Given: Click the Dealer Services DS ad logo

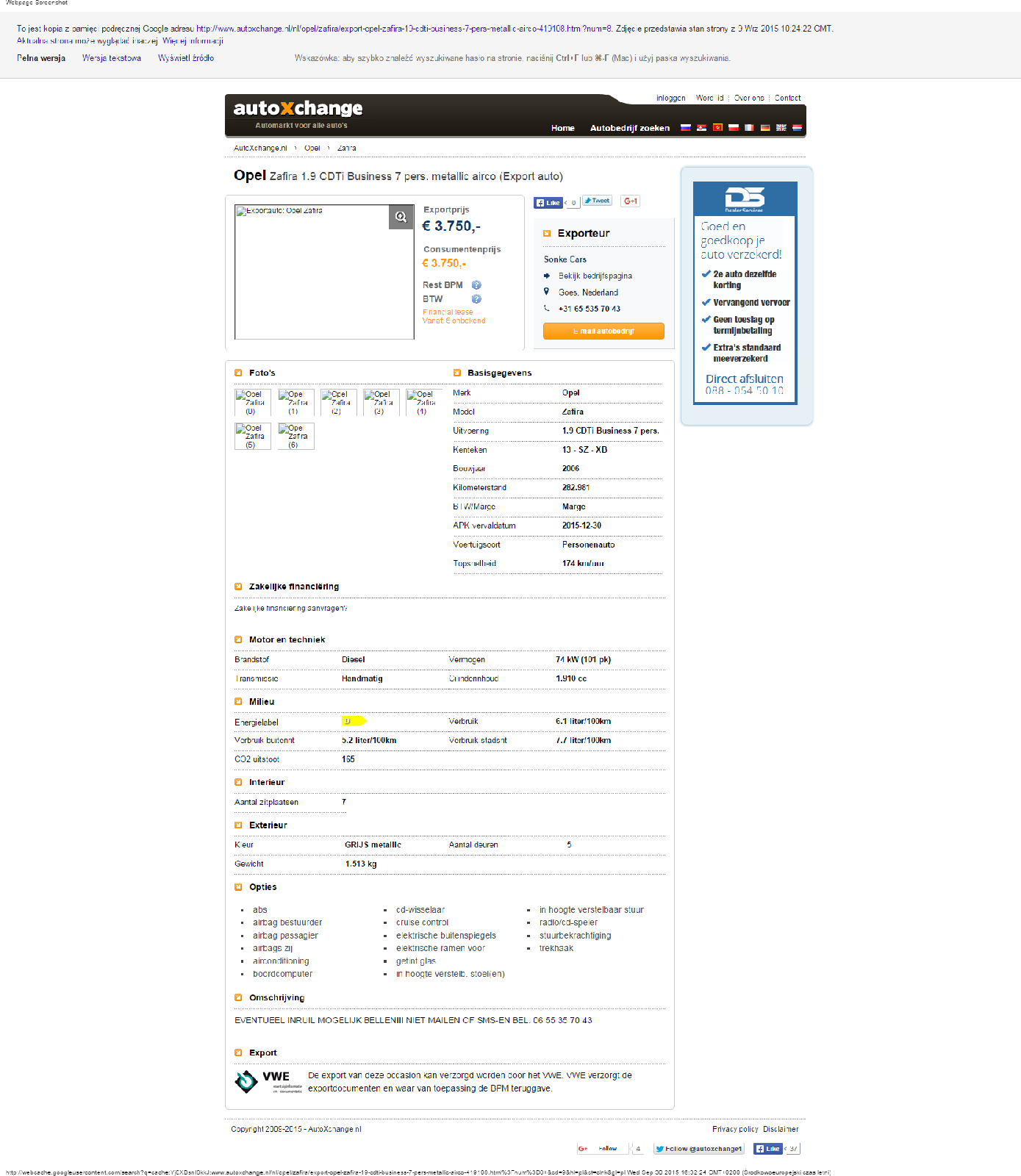Looking at the screenshot, I should 745,198.
